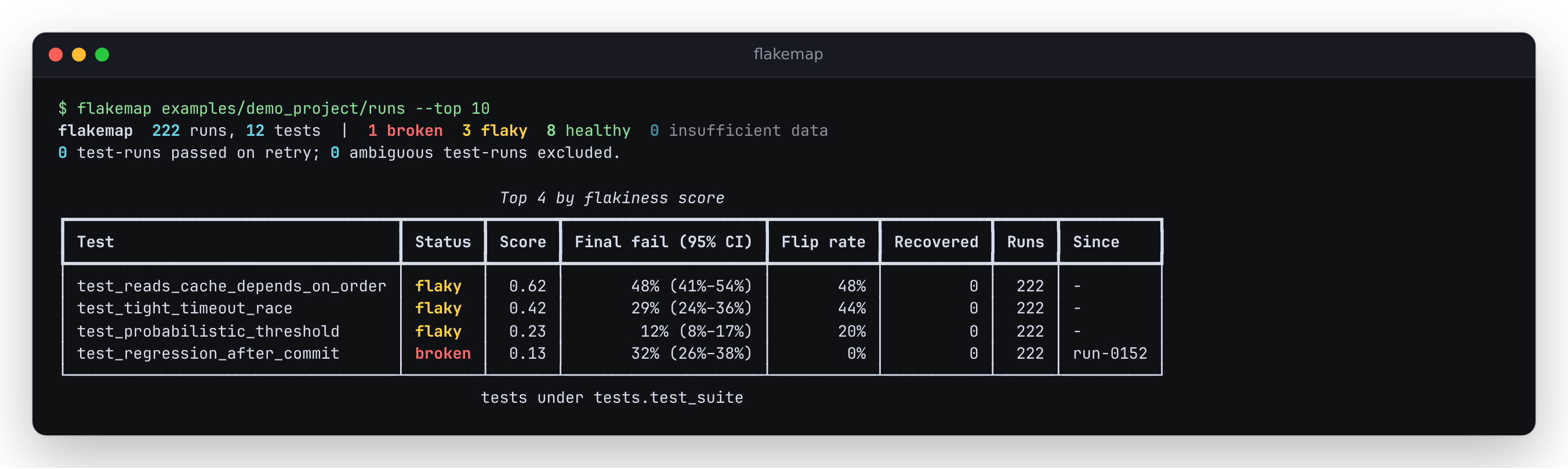The width and height of the screenshot is (1568, 469).
Task: Click the Runs column header
Action: pyautogui.click(x=1026, y=243)
